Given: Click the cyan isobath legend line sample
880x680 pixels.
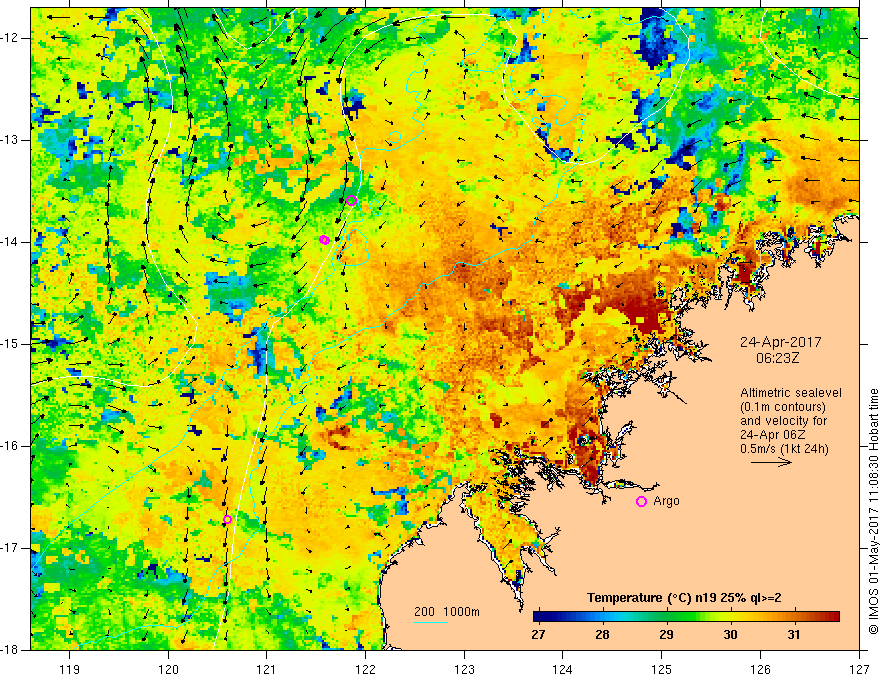Looking at the screenshot, I should tap(430, 622).
